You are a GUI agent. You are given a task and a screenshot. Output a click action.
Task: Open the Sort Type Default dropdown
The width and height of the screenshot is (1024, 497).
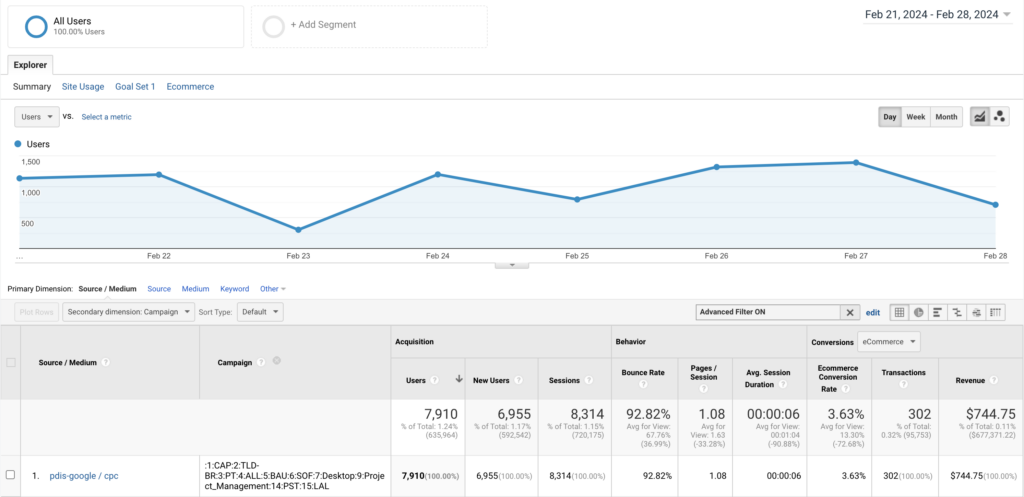click(x=260, y=312)
